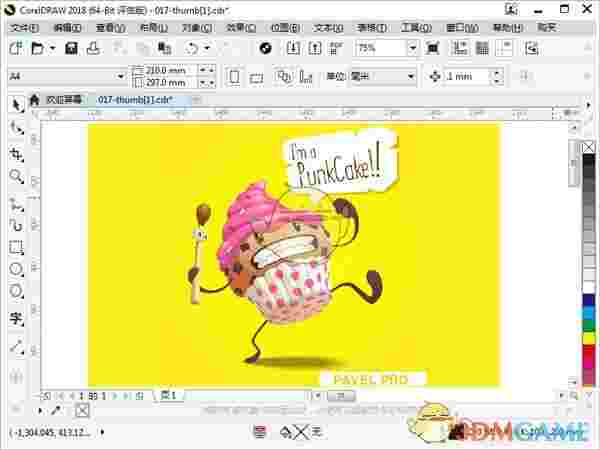The image size is (600, 450).
Task: Click the eyedropper icon near the status bar
Action: (56, 411)
